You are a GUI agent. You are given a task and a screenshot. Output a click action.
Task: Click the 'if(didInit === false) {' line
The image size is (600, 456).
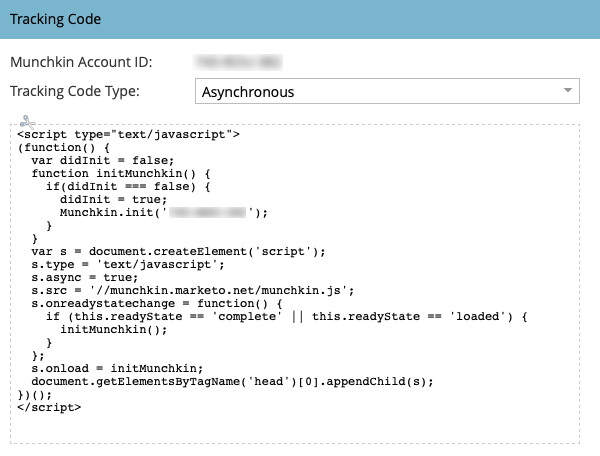point(128,186)
